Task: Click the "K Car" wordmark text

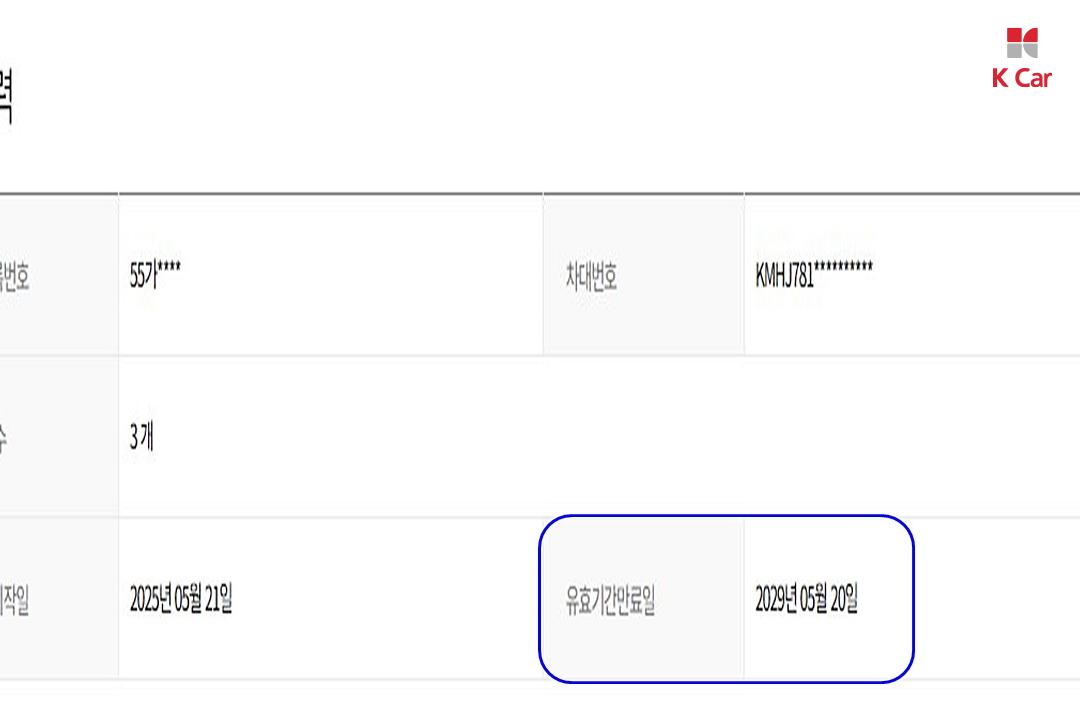Action: pyautogui.click(x=1021, y=79)
